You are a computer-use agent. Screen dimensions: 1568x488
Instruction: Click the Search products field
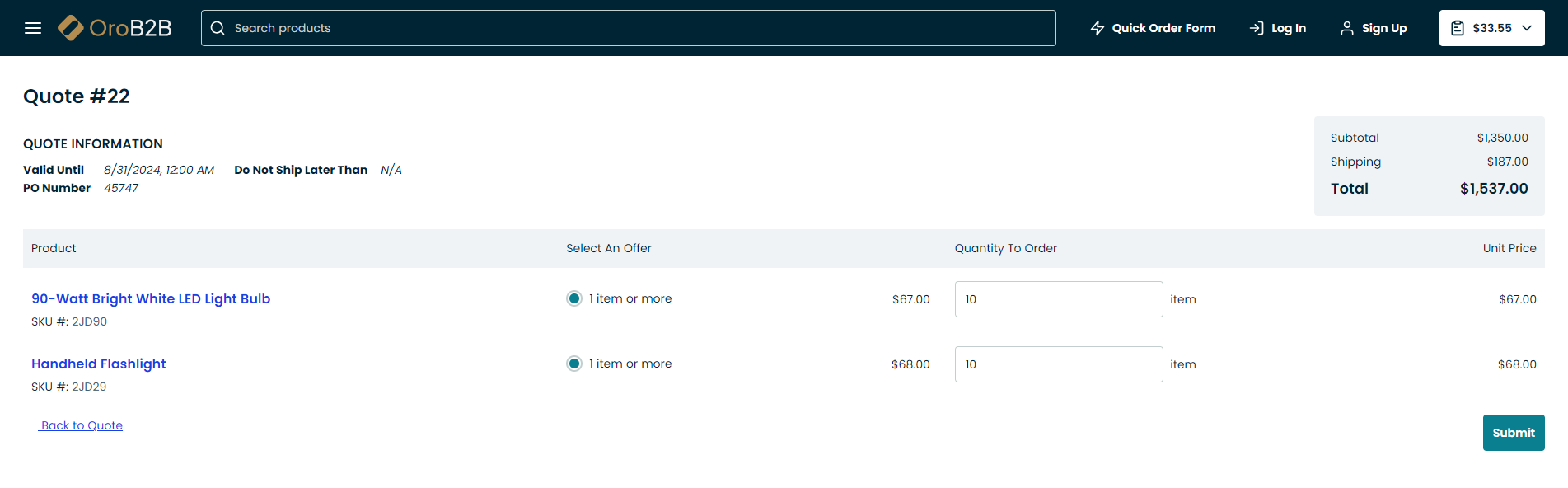pos(634,28)
